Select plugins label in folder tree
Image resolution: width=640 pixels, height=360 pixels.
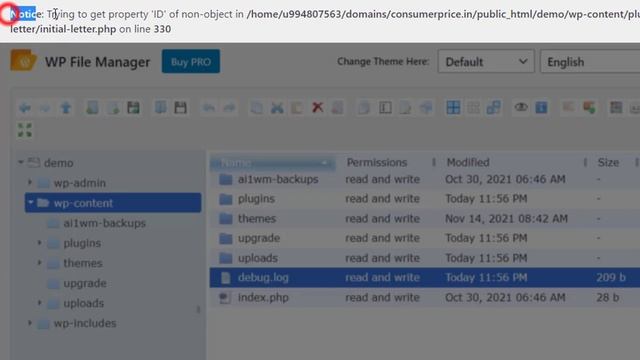[82, 243]
